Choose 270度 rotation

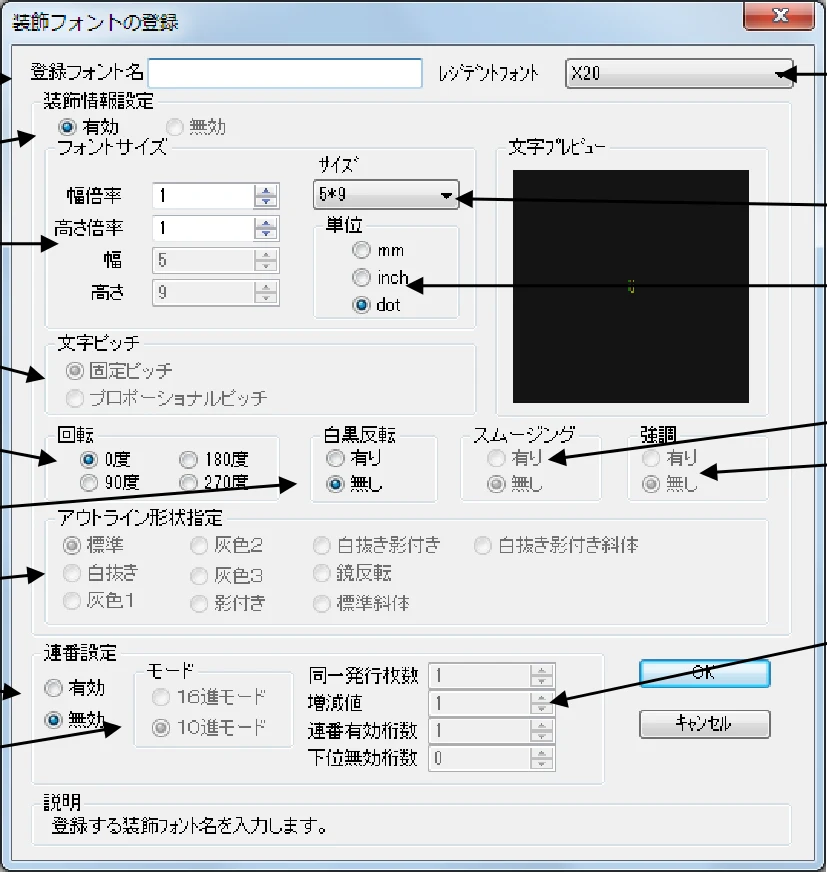coord(188,482)
